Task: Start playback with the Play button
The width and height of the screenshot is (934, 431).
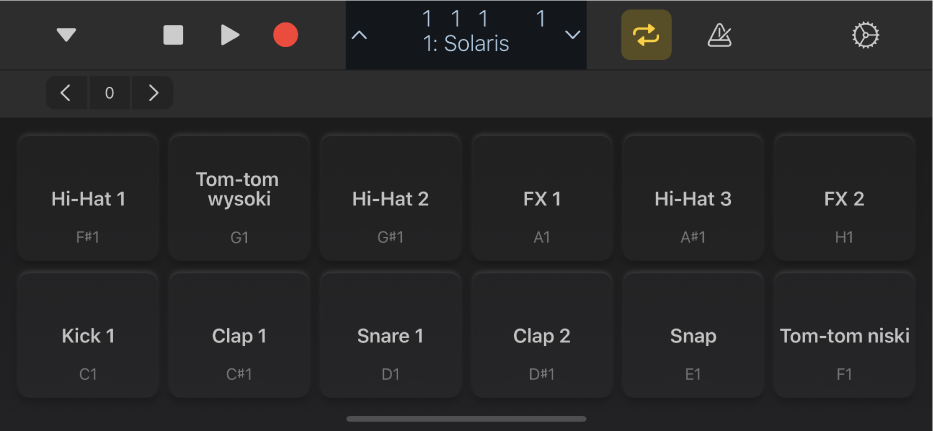Action: pyautogui.click(x=230, y=36)
